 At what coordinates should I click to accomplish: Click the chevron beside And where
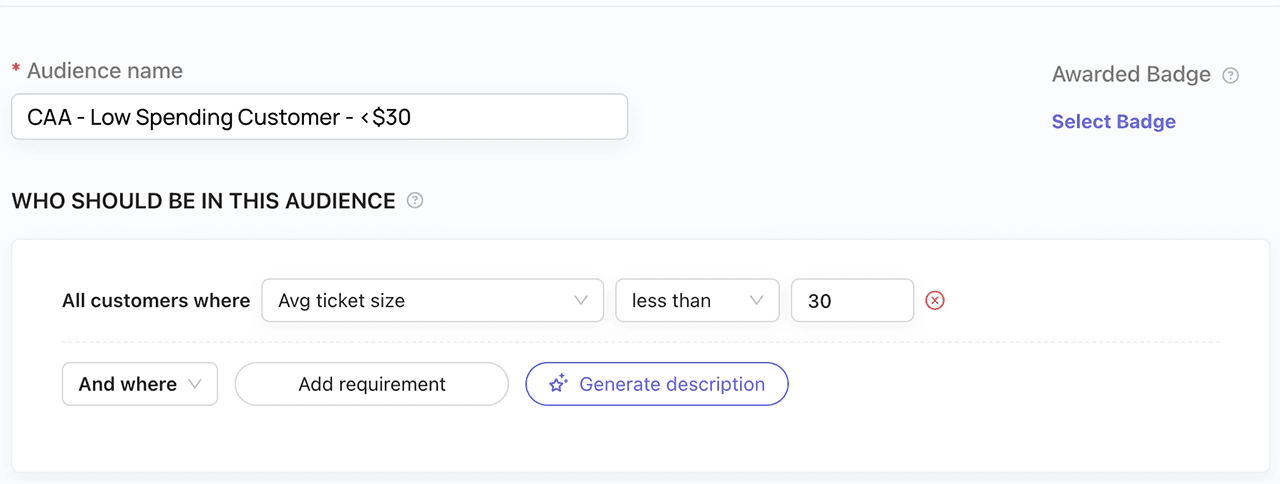pyautogui.click(x=195, y=384)
